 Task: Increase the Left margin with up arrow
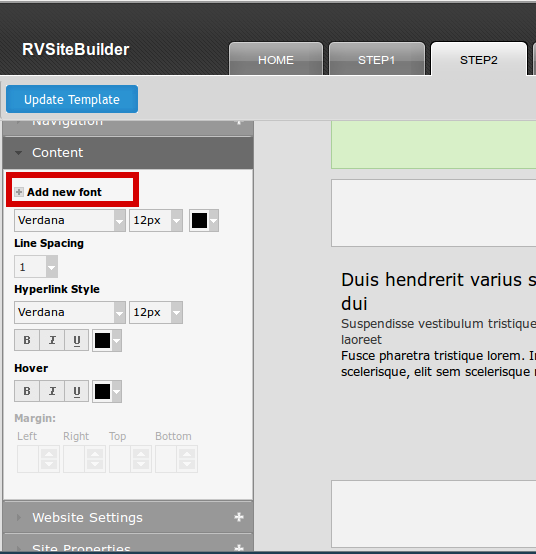(x=49, y=453)
